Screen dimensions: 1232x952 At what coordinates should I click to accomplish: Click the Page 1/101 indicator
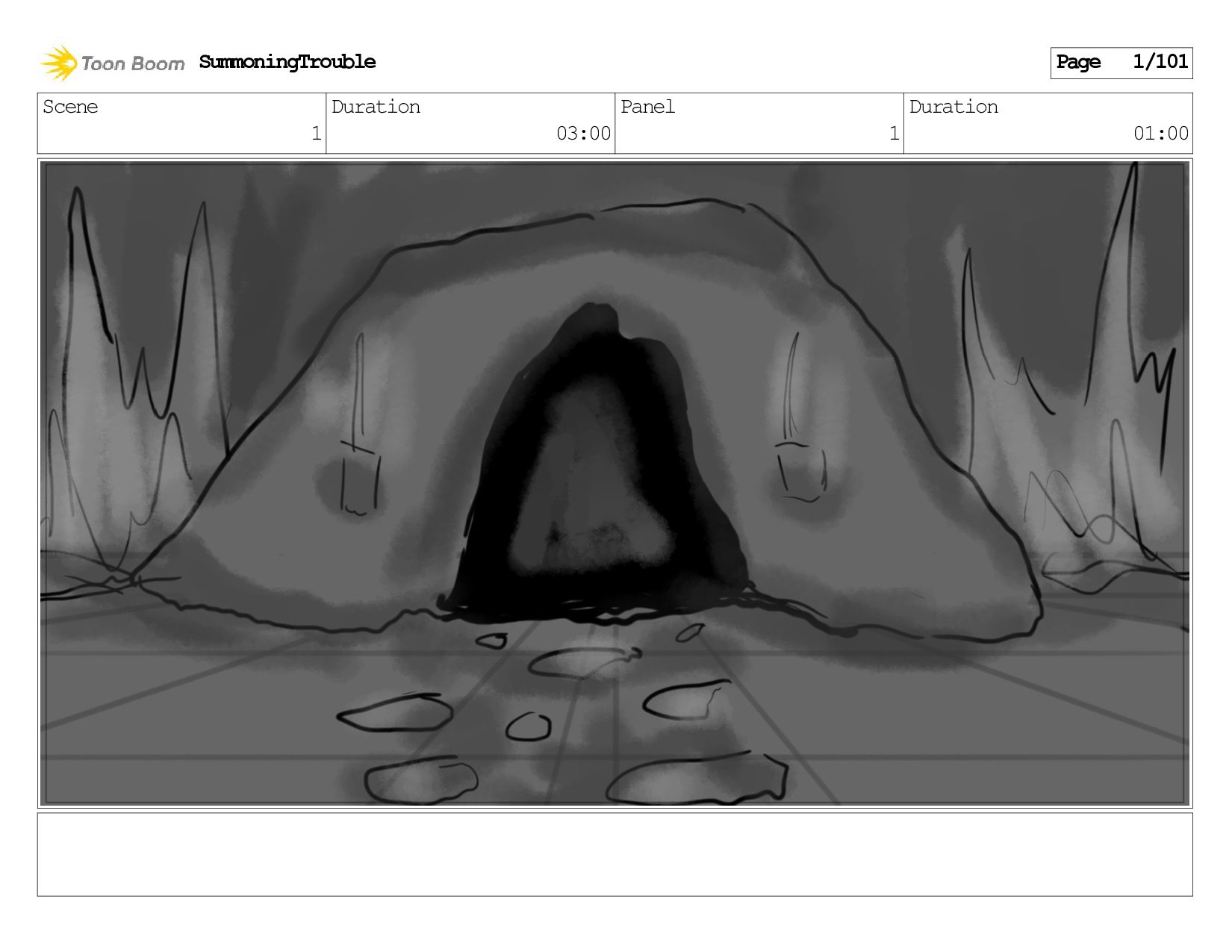click(x=1121, y=63)
